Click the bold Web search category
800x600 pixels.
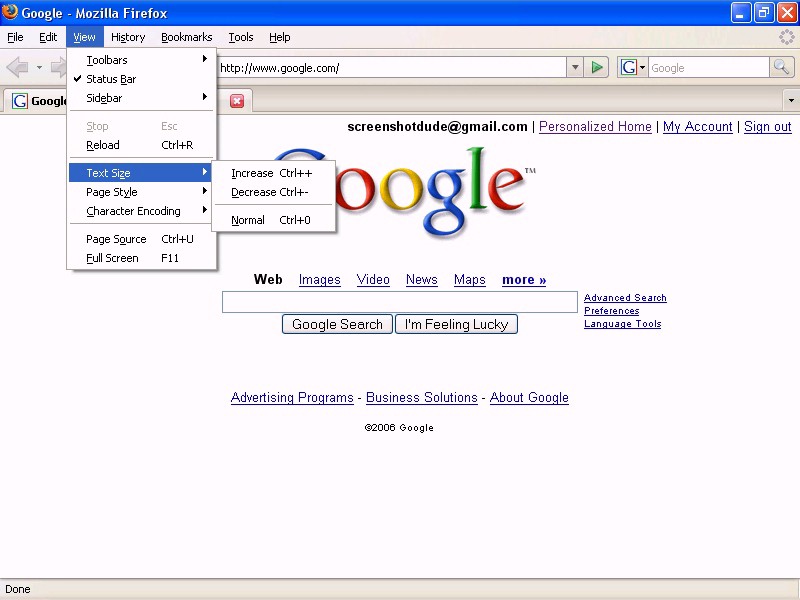click(x=268, y=280)
